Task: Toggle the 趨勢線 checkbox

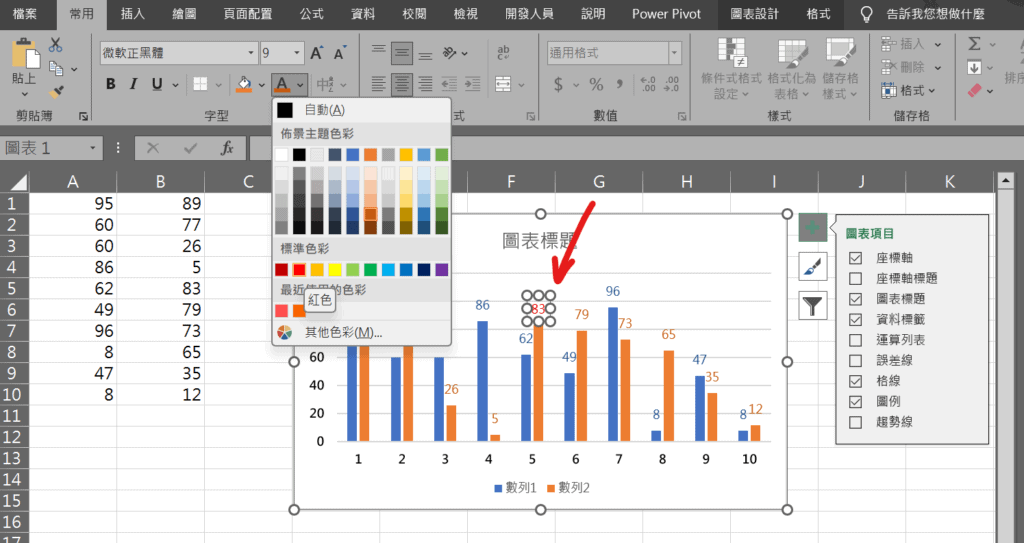Action: 855,422
